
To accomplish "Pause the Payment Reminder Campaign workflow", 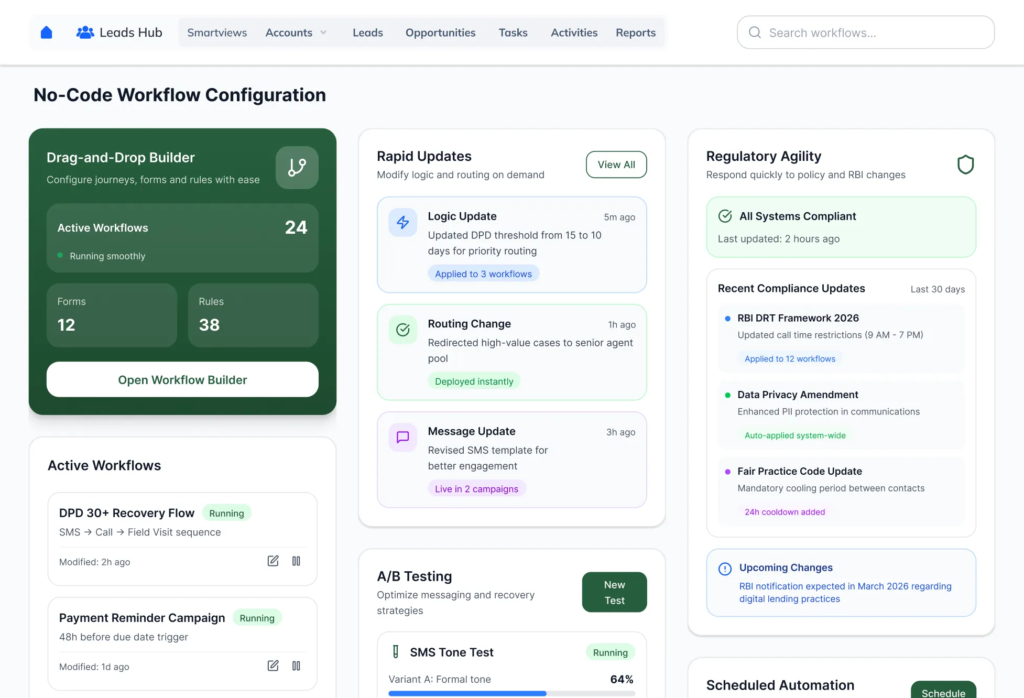I will pos(296,666).
